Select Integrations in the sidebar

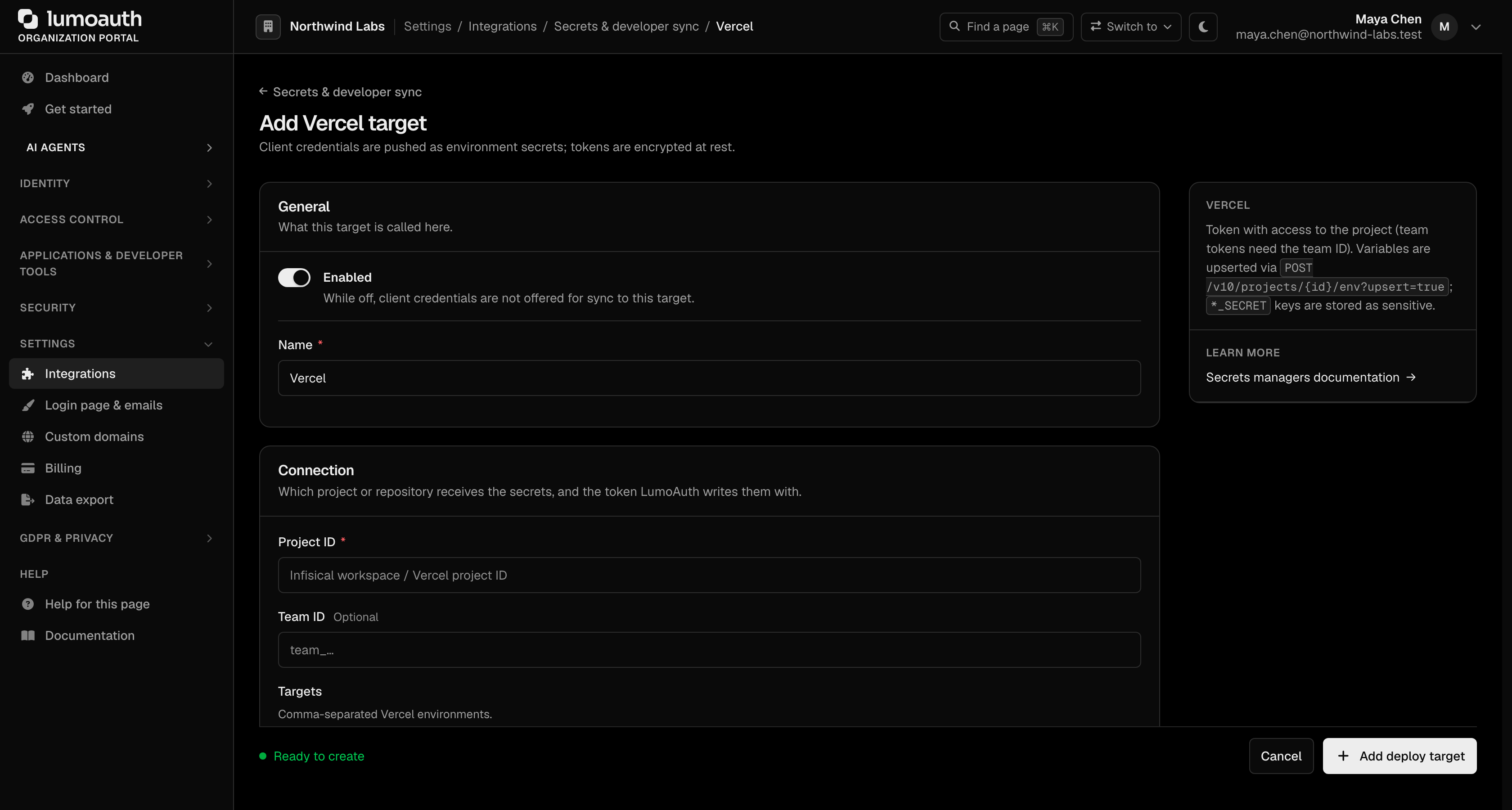coord(116,374)
